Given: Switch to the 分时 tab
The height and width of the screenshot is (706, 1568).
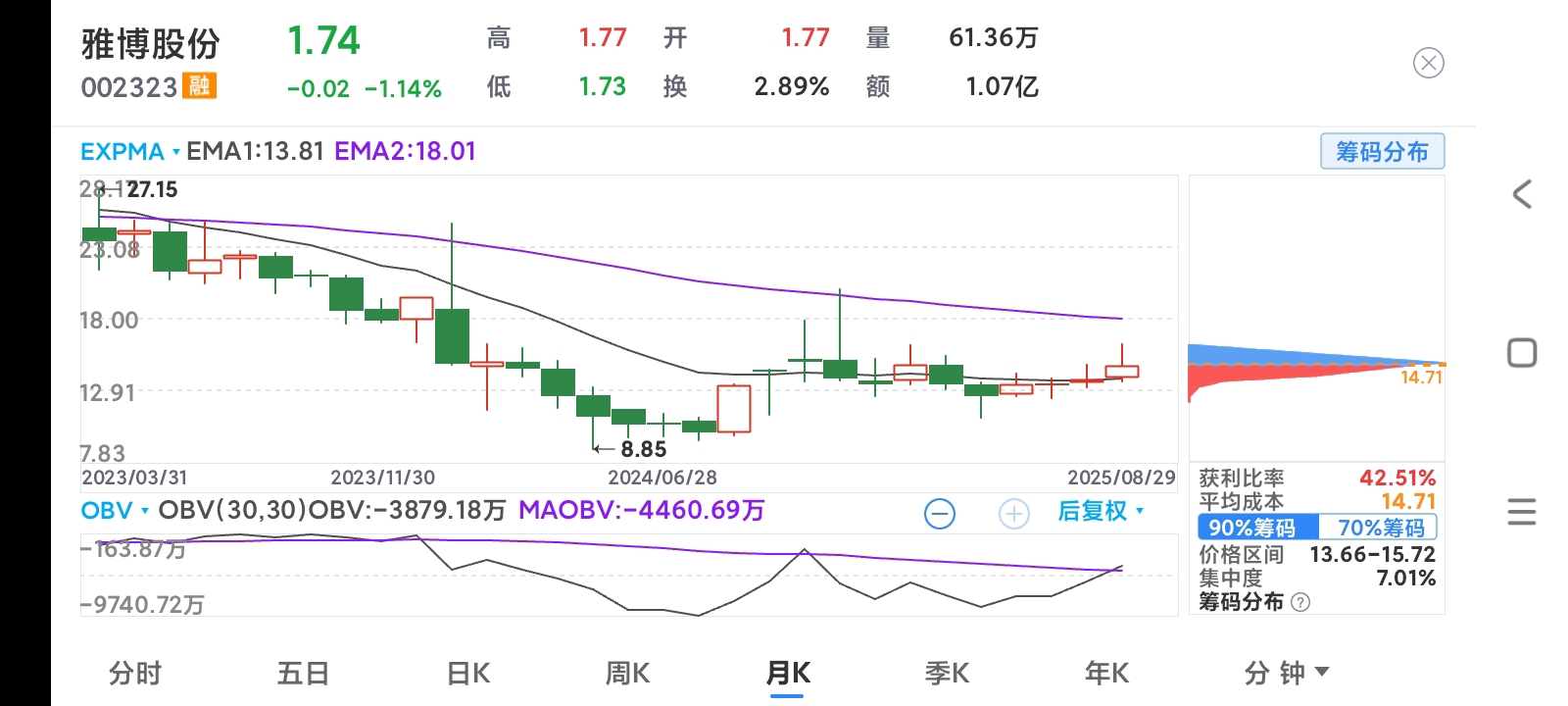Looking at the screenshot, I should click(135, 673).
